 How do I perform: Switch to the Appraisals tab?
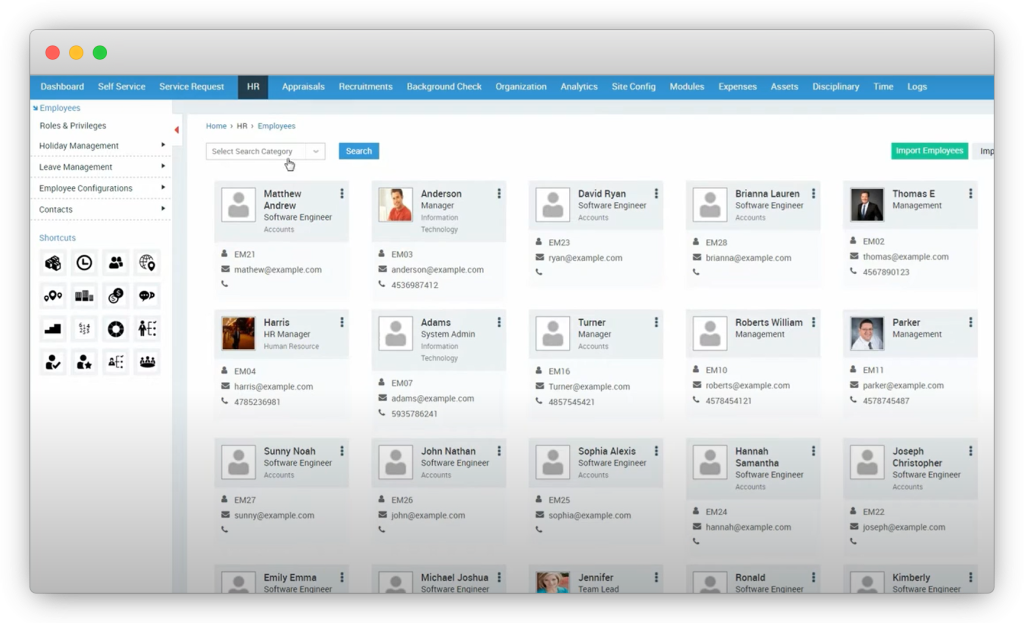pos(303,87)
